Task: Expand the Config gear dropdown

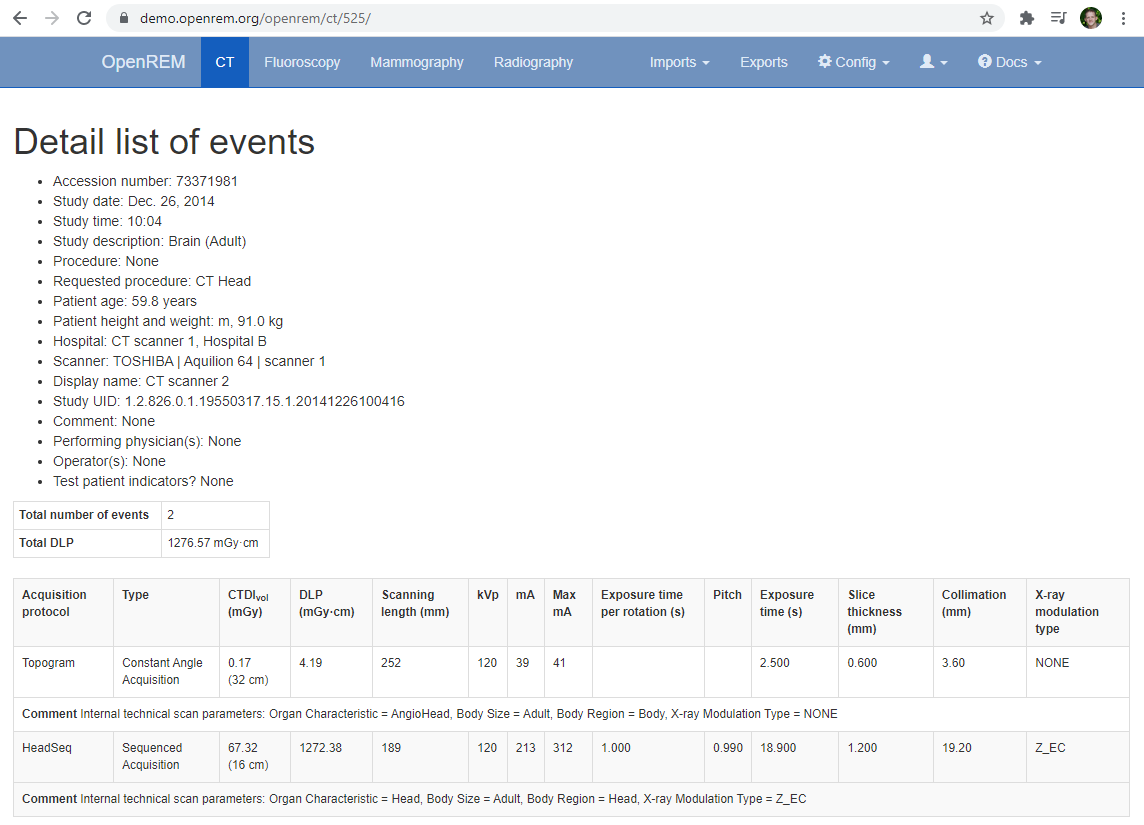Action: pyautogui.click(x=853, y=62)
